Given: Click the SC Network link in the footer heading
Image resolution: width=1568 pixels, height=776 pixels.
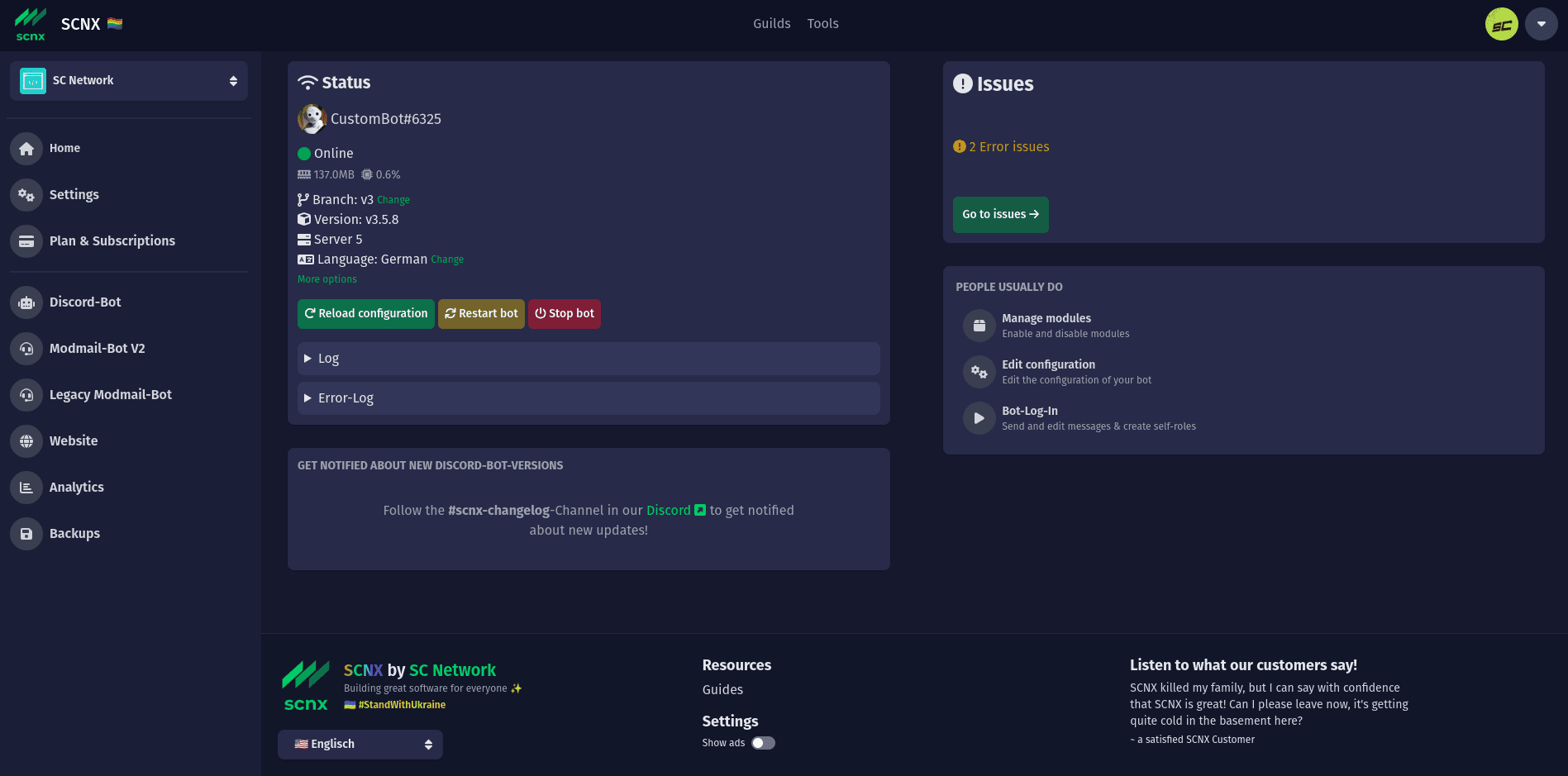Looking at the screenshot, I should pos(452,670).
